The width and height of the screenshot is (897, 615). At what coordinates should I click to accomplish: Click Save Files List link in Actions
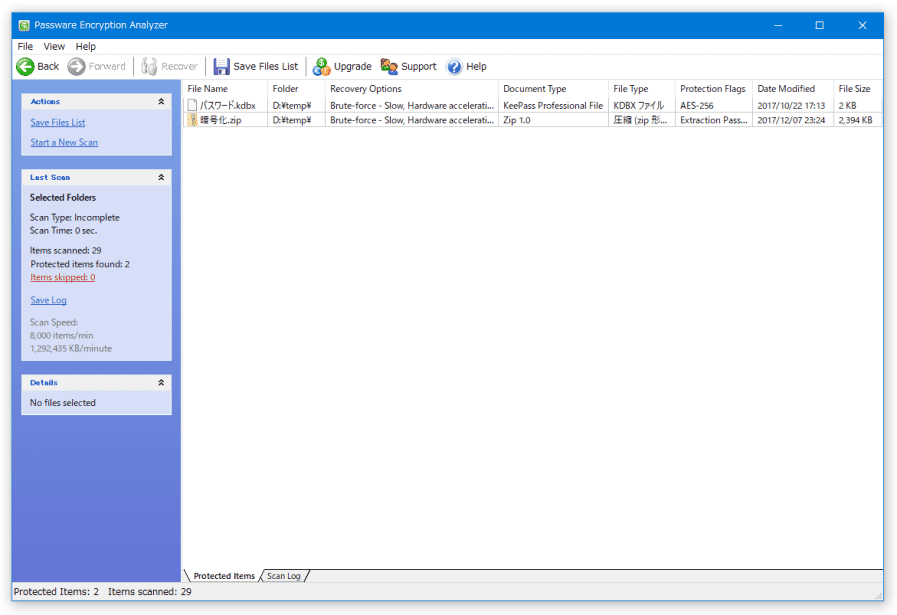[58, 122]
